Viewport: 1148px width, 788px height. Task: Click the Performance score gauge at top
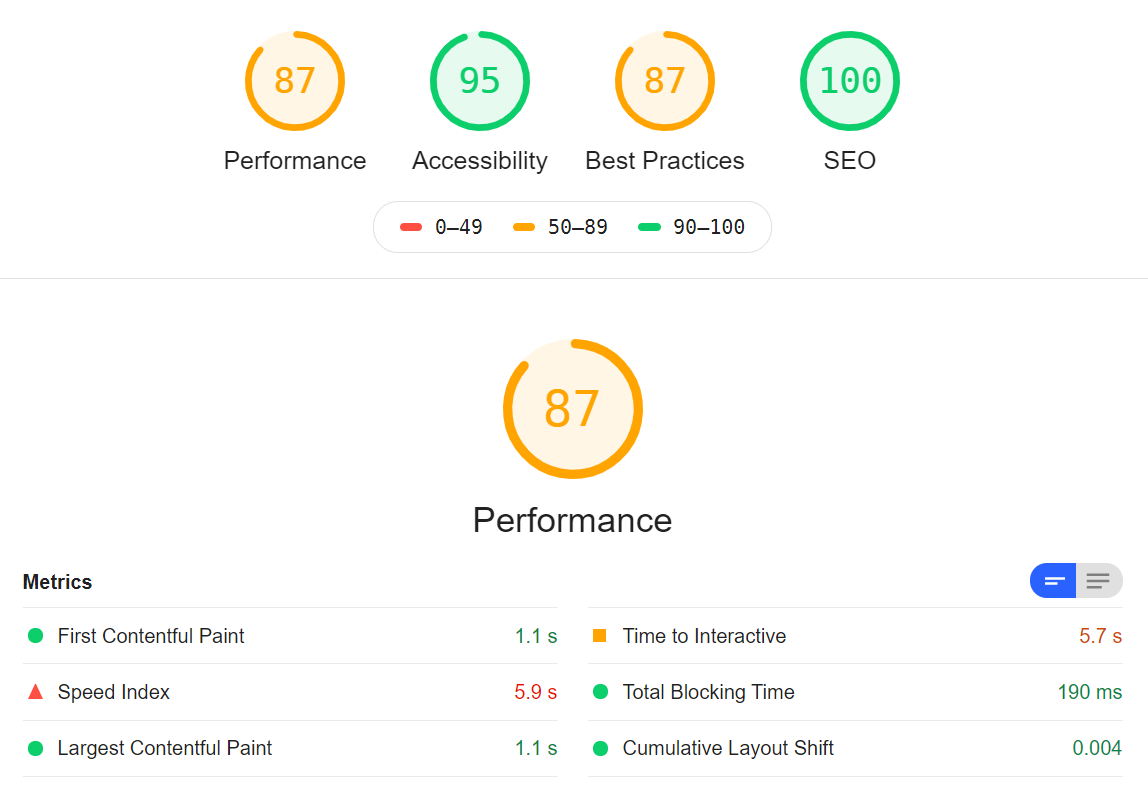pyautogui.click(x=295, y=81)
